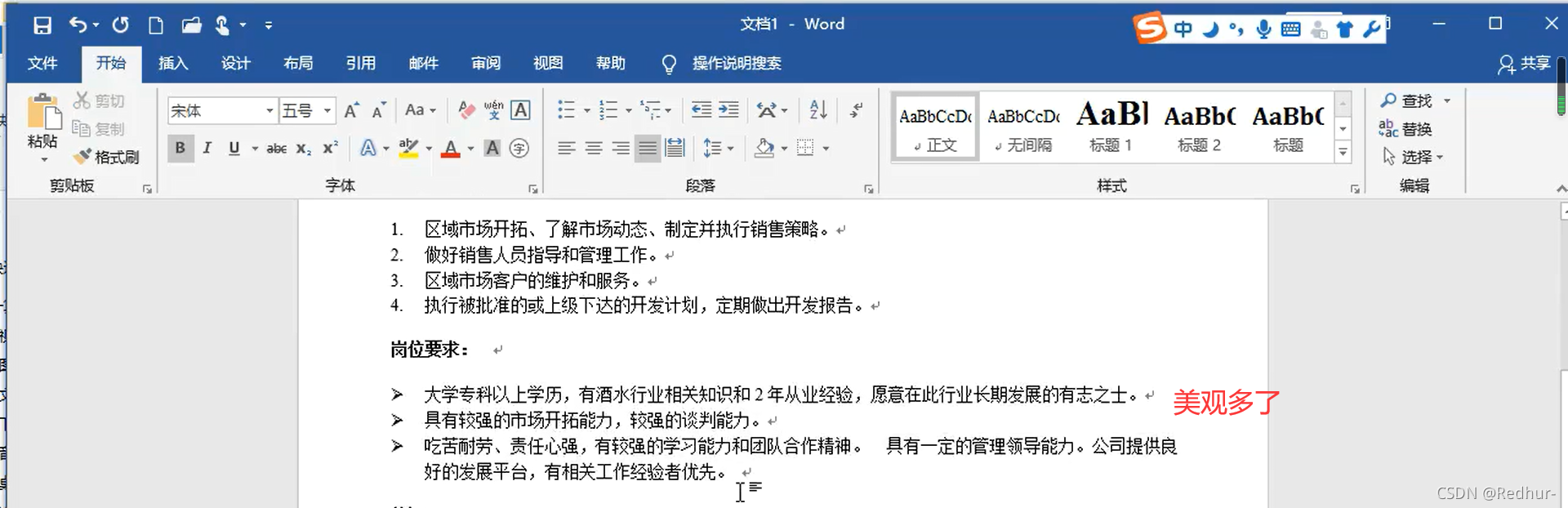Apply the red font color
This screenshot has width=1568, height=508.
tap(451, 149)
